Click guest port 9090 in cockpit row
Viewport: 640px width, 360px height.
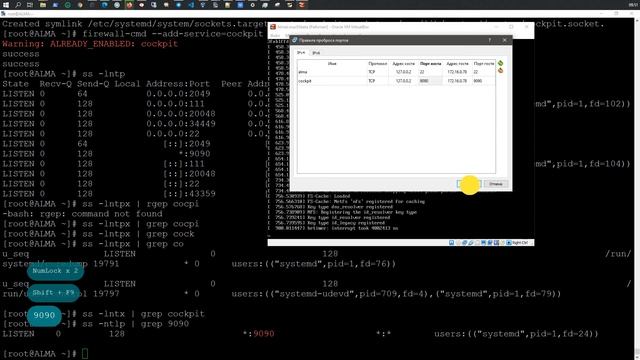pos(484,81)
